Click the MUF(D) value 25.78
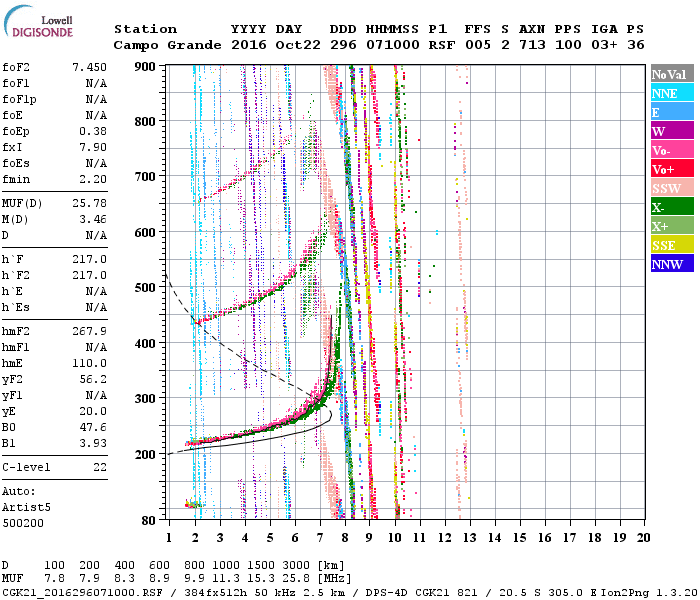This screenshot has height=600, width=700. coord(89,204)
